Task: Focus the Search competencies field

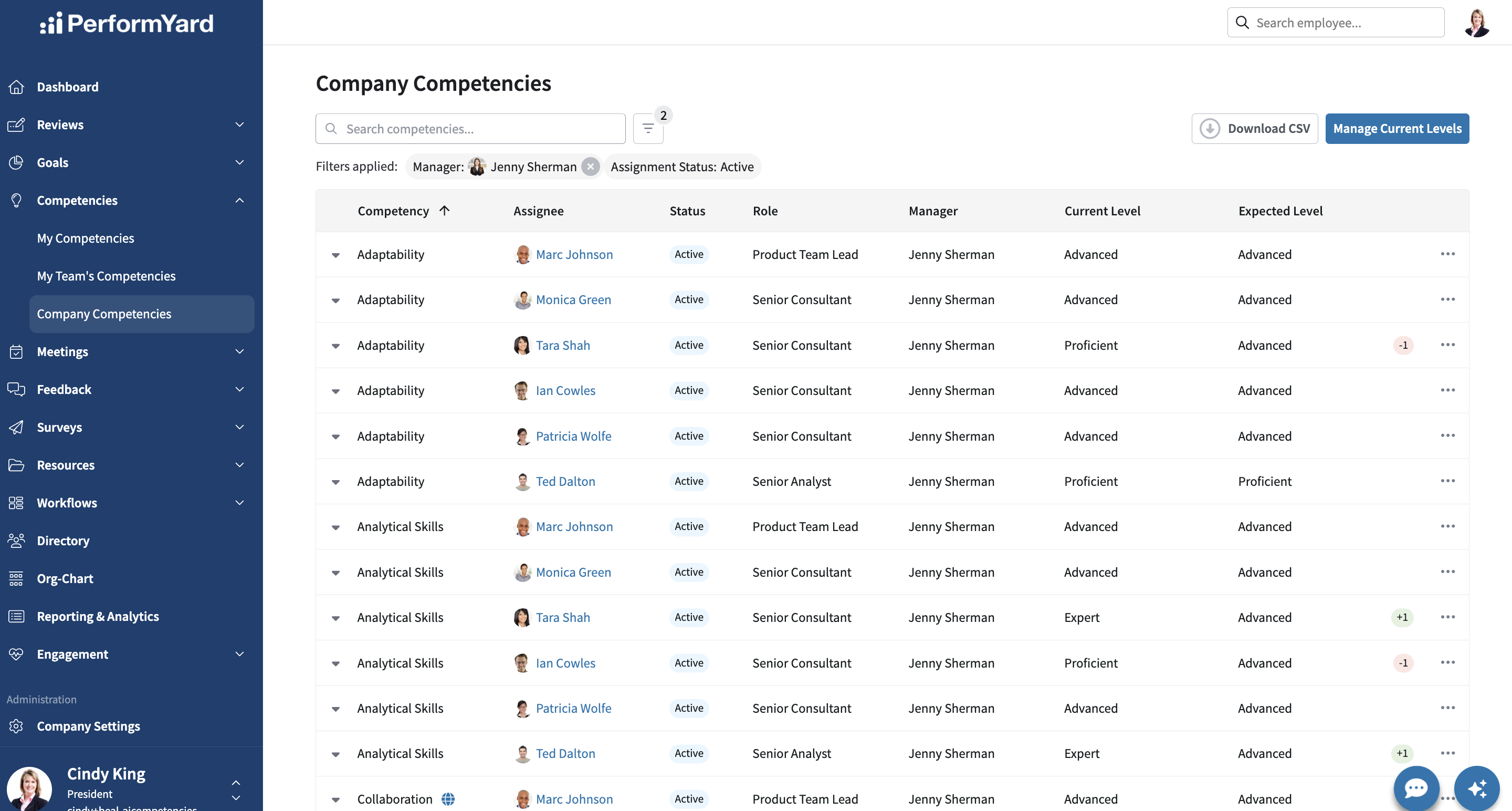Action: pos(471,129)
